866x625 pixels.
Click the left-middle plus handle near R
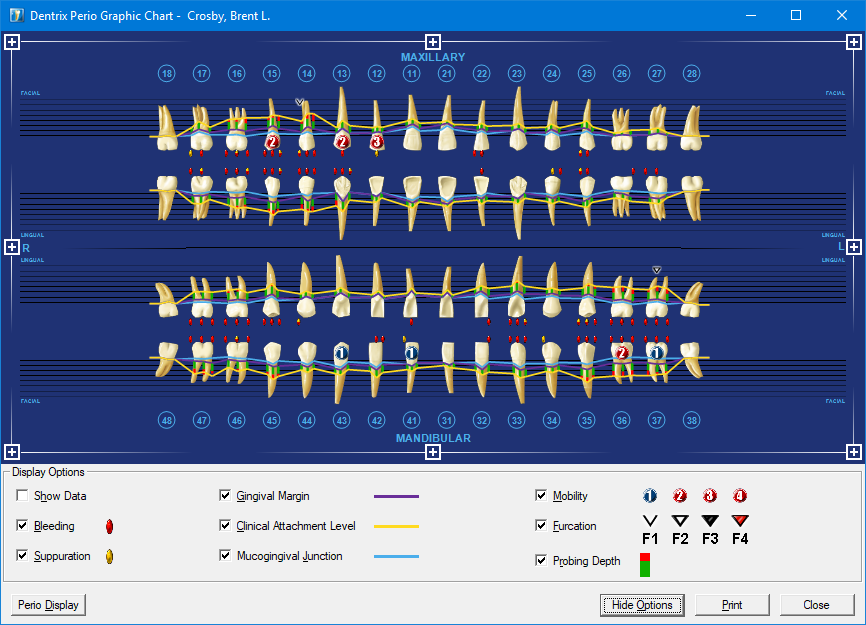pos(12,247)
